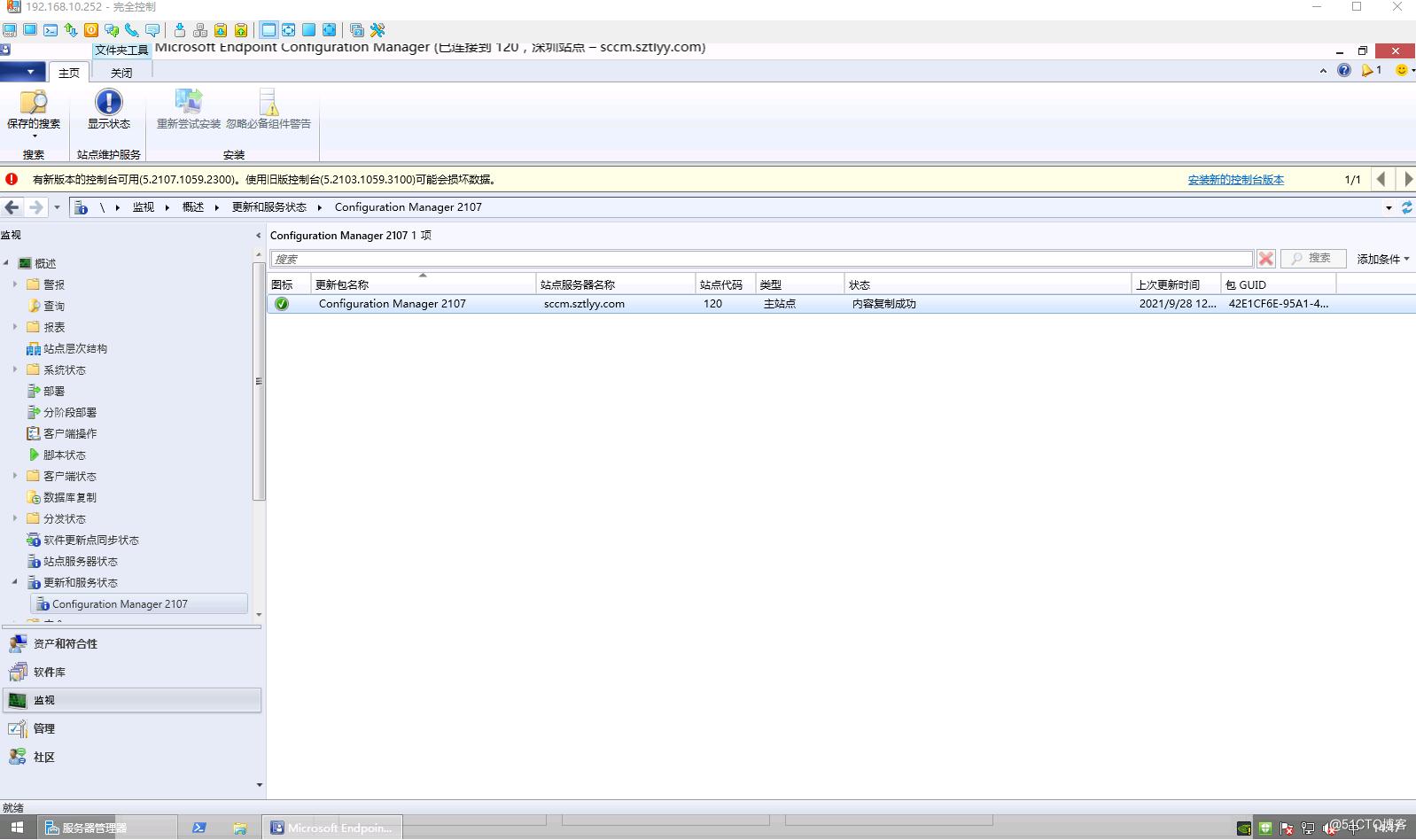Click the orange power icon in remote toolbar
The width and height of the screenshot is (1416, 840).
[91, 30]
